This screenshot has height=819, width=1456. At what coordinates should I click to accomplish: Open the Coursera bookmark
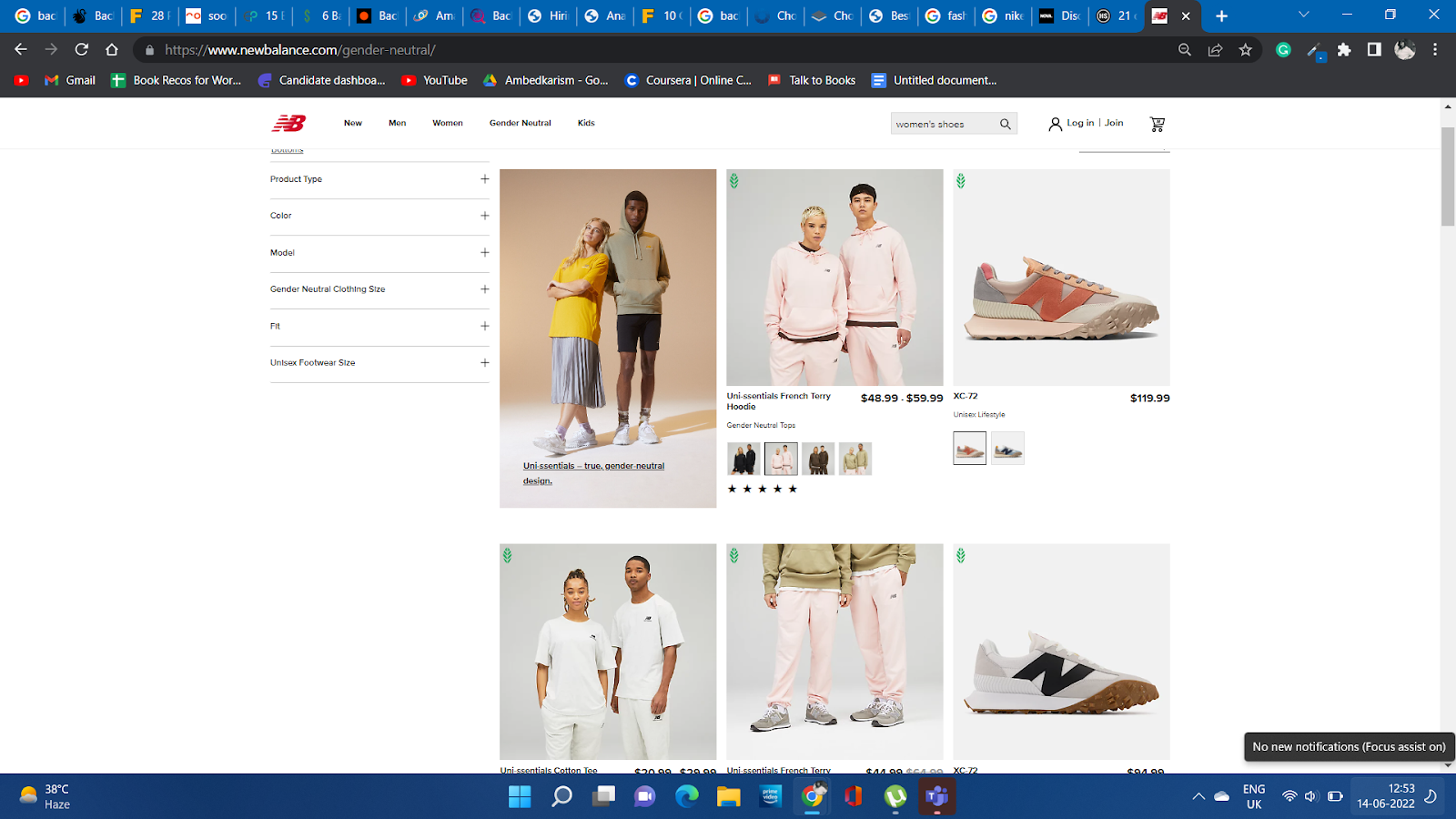pyautogui.click(x=688, y=80)
